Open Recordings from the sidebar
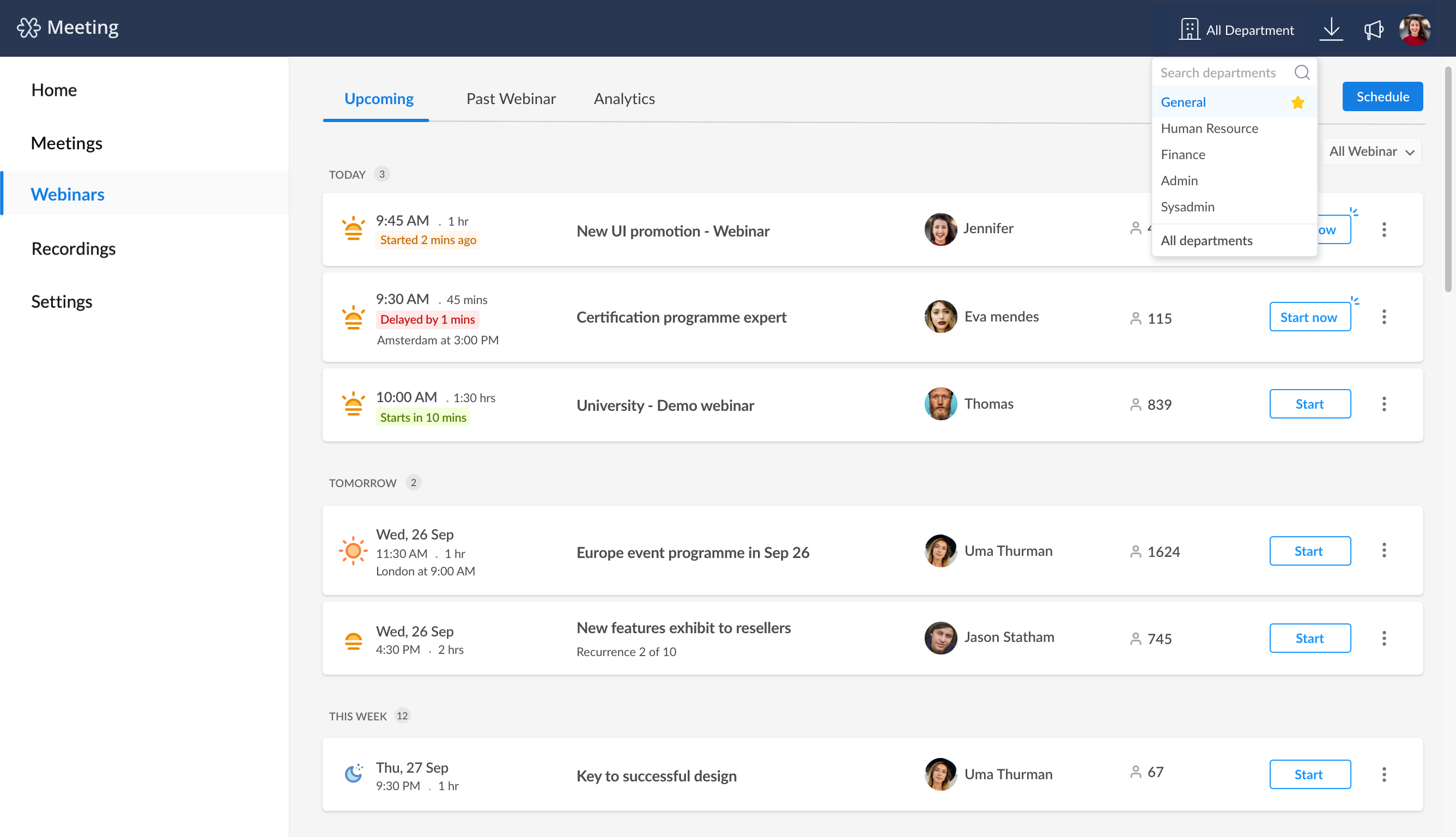 pyautogui.click(x=74, y=248)
